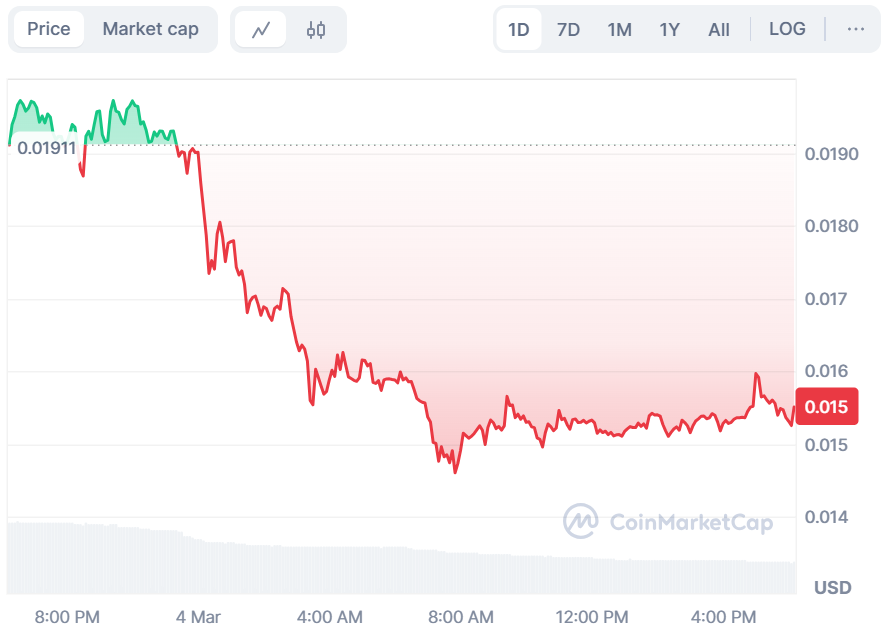Click the 12:00 PM time axis marker
Screen dimensions: 889x643
tap(594, 616)
